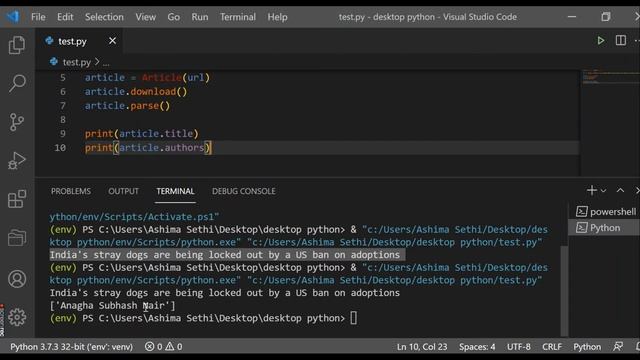Open the Selection menu
Screen dimensions: 640x360
click(104, 17)
